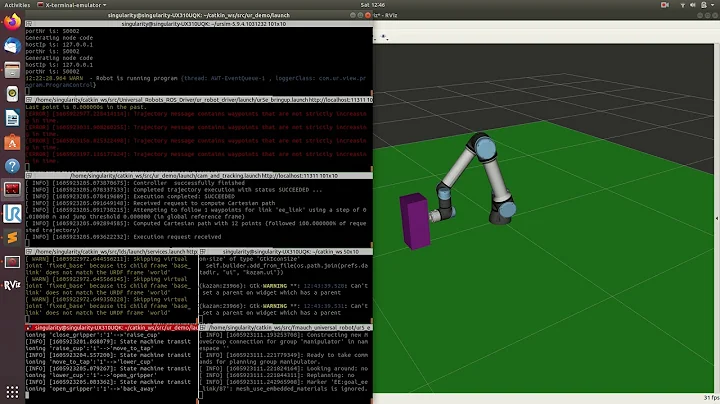Click the network icon in the system tray
720x404 pixels.
pyautogui.click(x=682, y=5)
